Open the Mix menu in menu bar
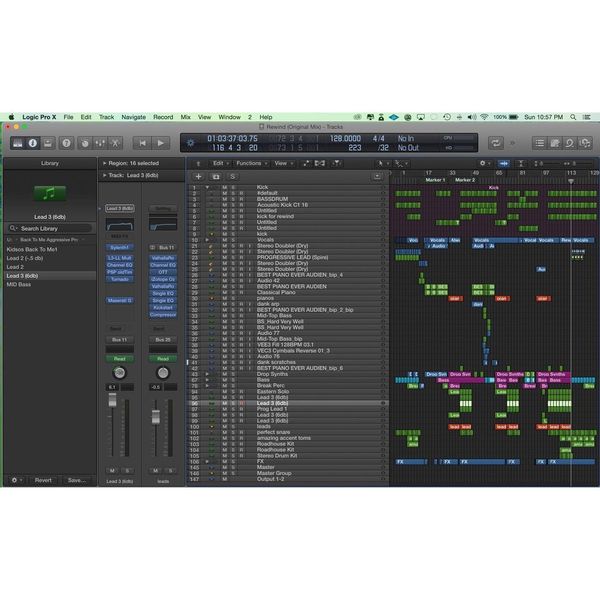Viewport: 600px width, 600px height. 186,117
